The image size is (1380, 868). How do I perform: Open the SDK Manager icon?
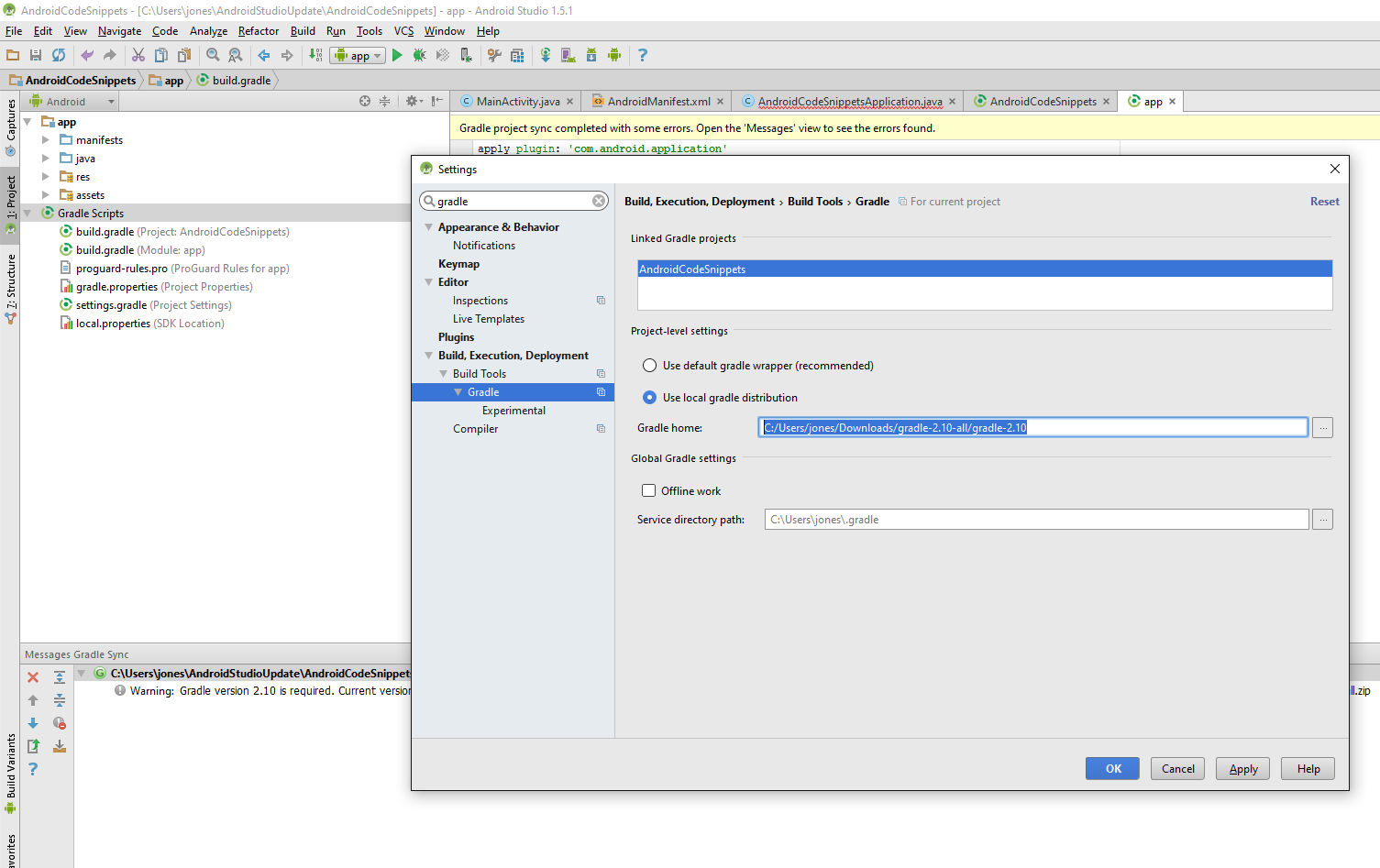(591, 55)
